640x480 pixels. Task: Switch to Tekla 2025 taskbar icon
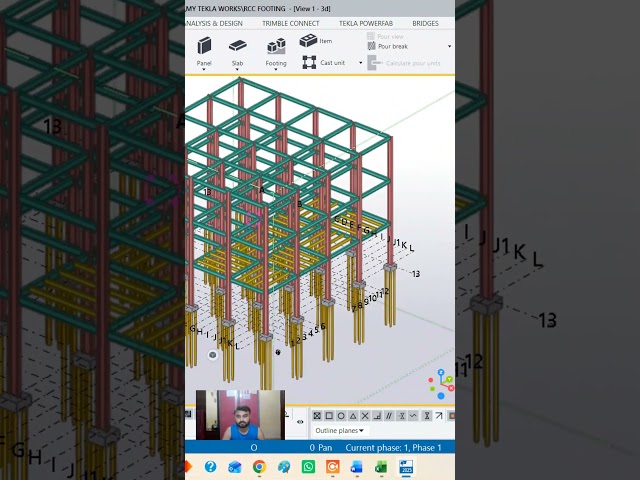point(406,467)
